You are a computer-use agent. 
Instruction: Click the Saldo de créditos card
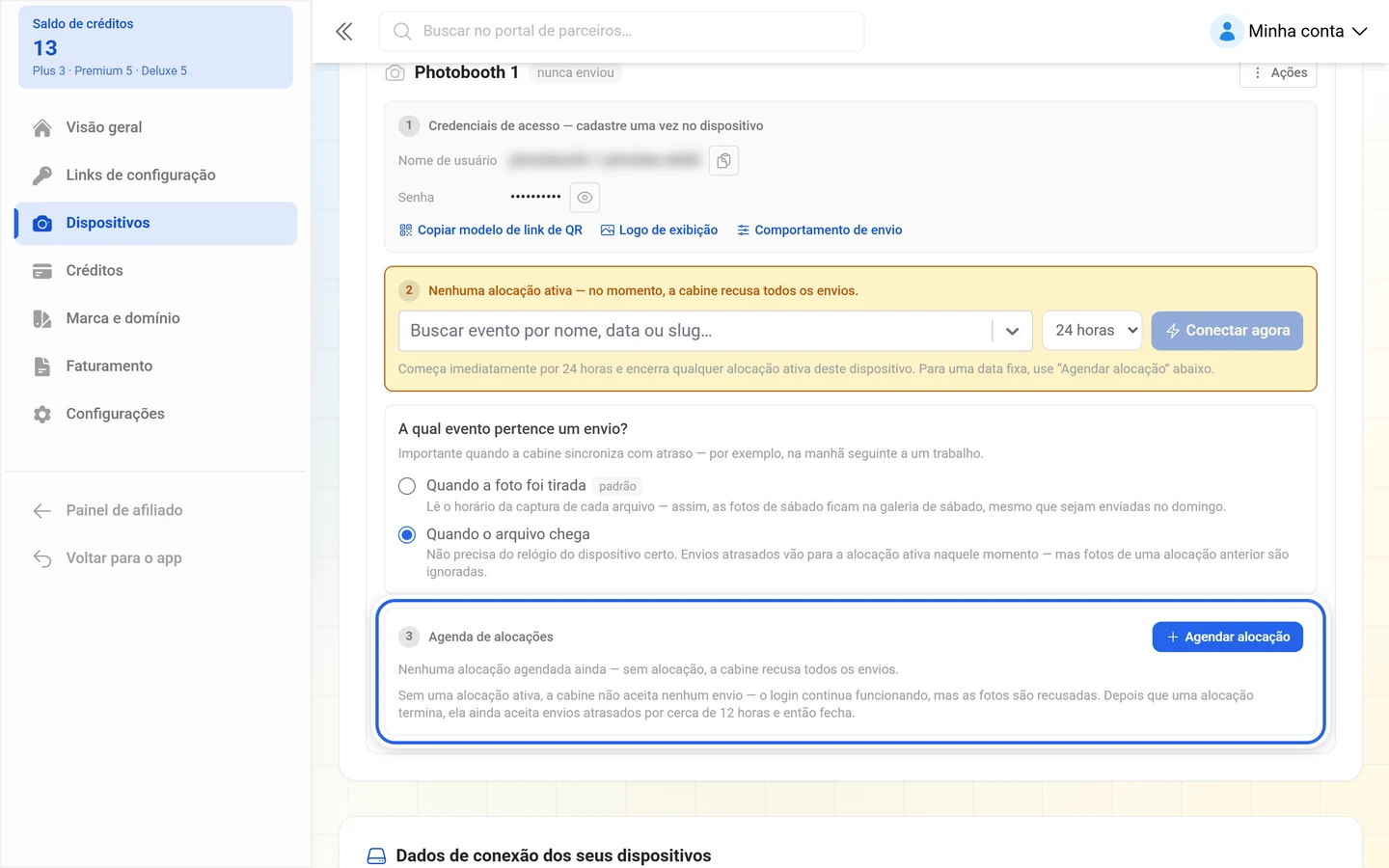click(x=155, y=47)
